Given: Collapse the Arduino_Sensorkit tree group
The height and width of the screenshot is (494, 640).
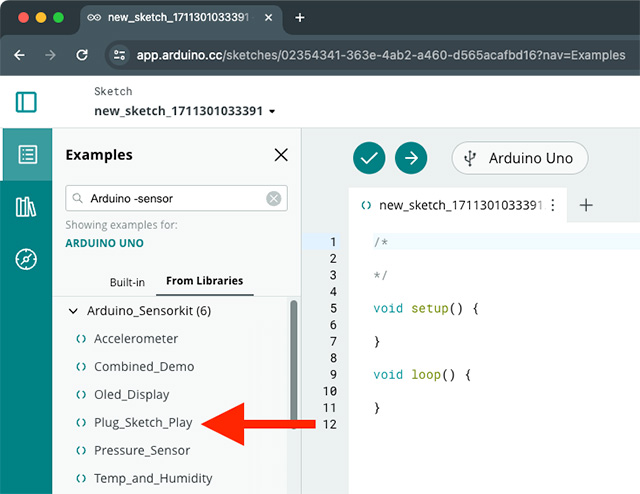Looking at the screenshot, I should point(73,311).
